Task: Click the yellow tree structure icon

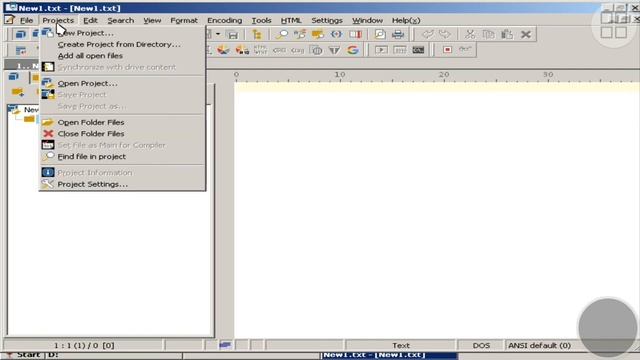Action: pyautogui.click(x=257, y=34)
